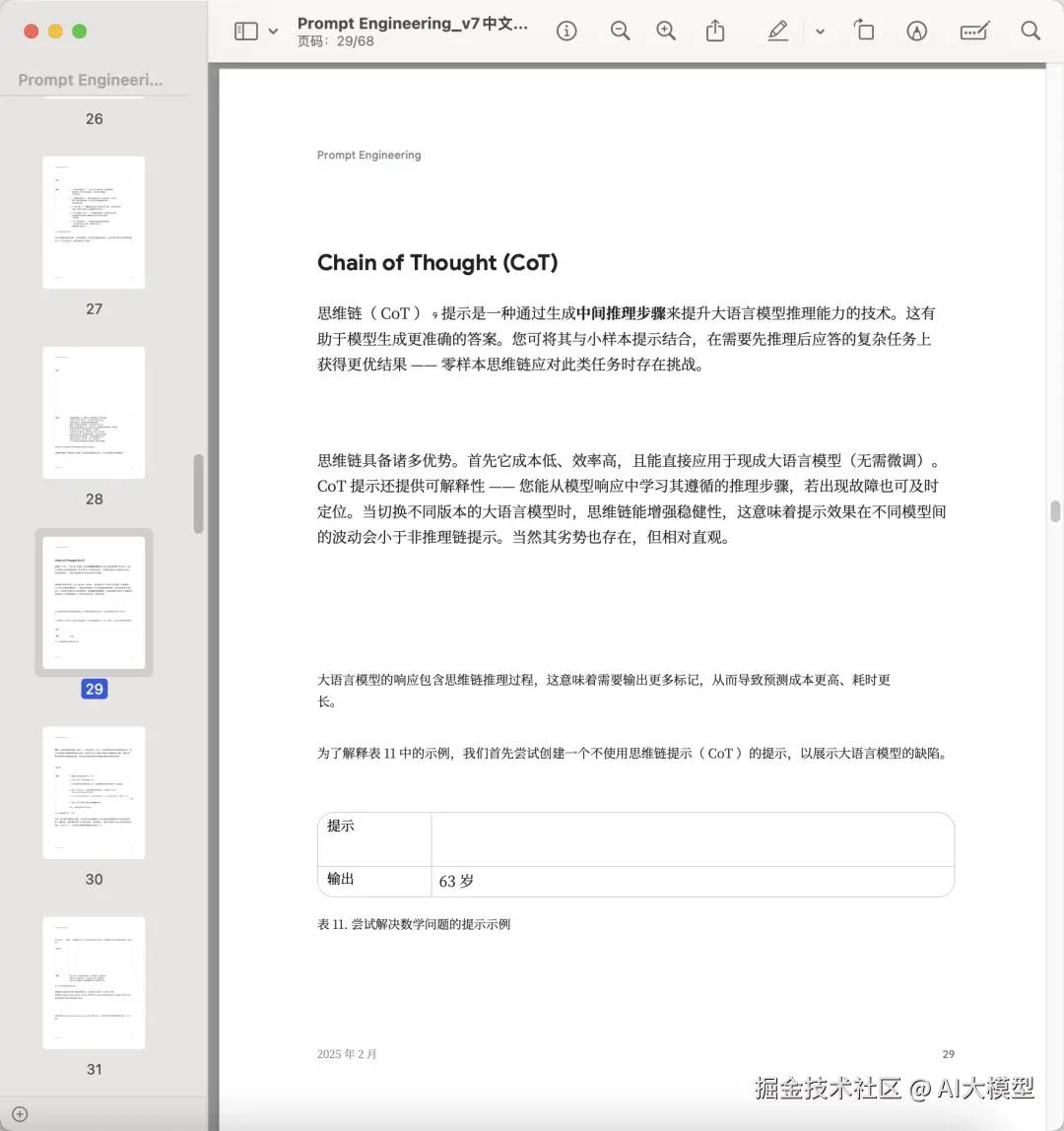Select page 30 thumbnail

pyautogui.click(x=94, y=793)
